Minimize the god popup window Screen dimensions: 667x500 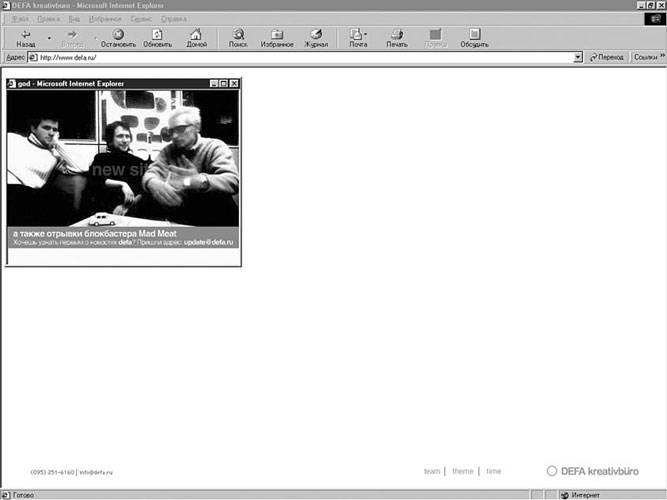(x=214, y=84)
